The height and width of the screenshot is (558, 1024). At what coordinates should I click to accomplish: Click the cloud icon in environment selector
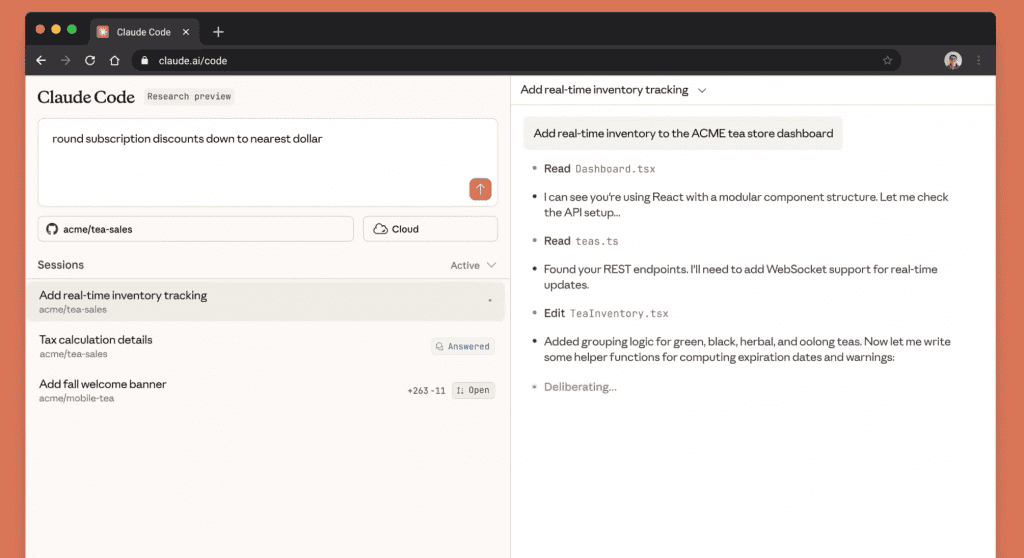pyautogui.click(x=380, y=229)
